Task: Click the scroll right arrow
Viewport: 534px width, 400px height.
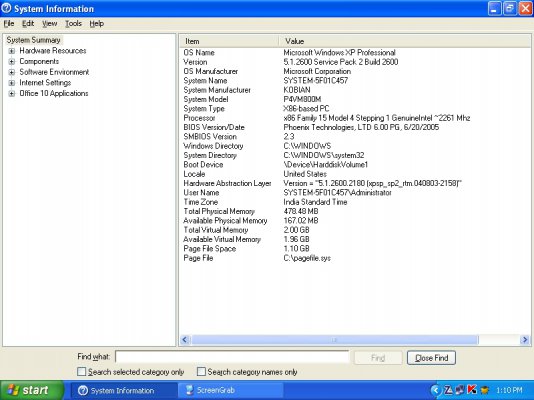Action: coord(524,339)
